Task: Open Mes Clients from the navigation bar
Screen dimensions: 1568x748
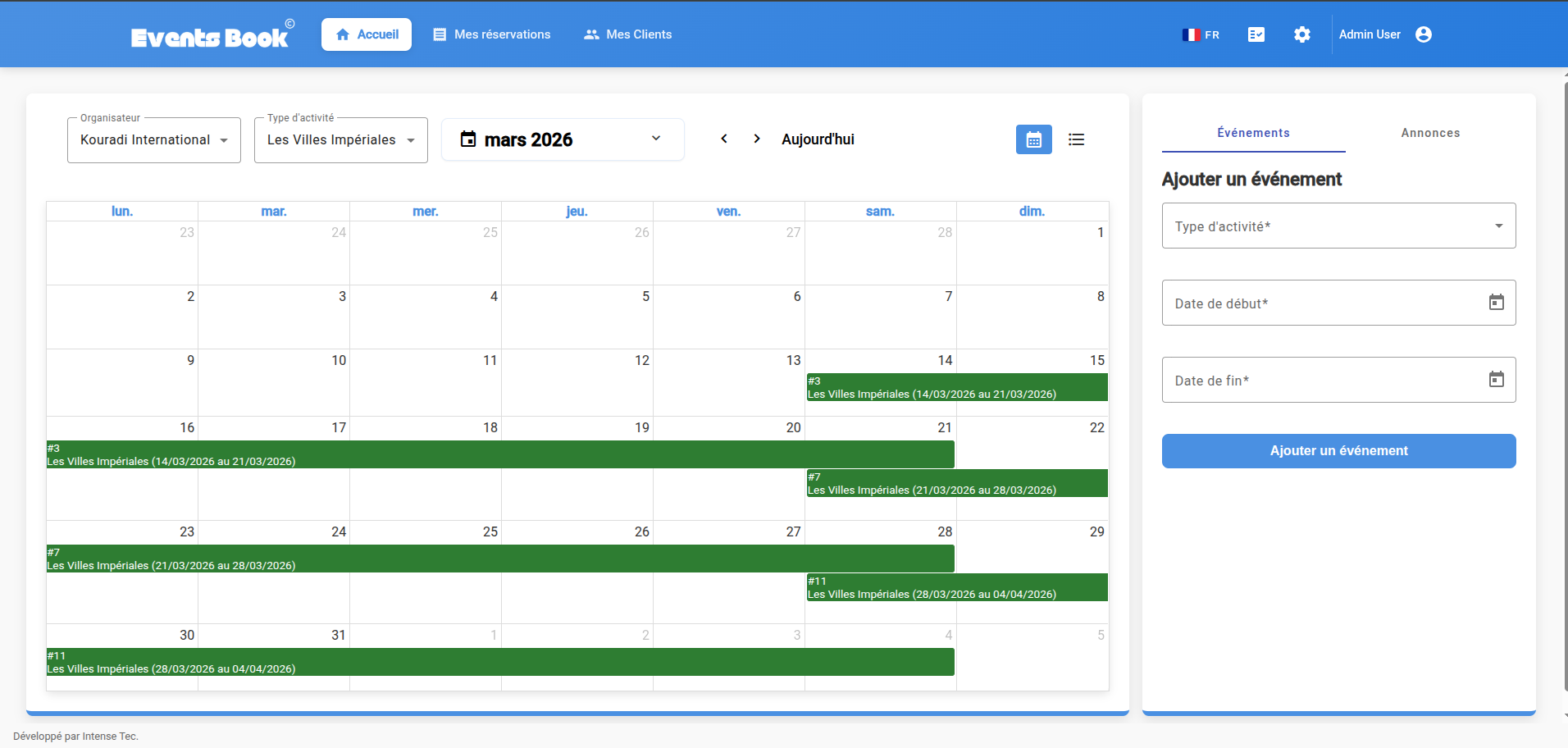Action: point(627,34)
